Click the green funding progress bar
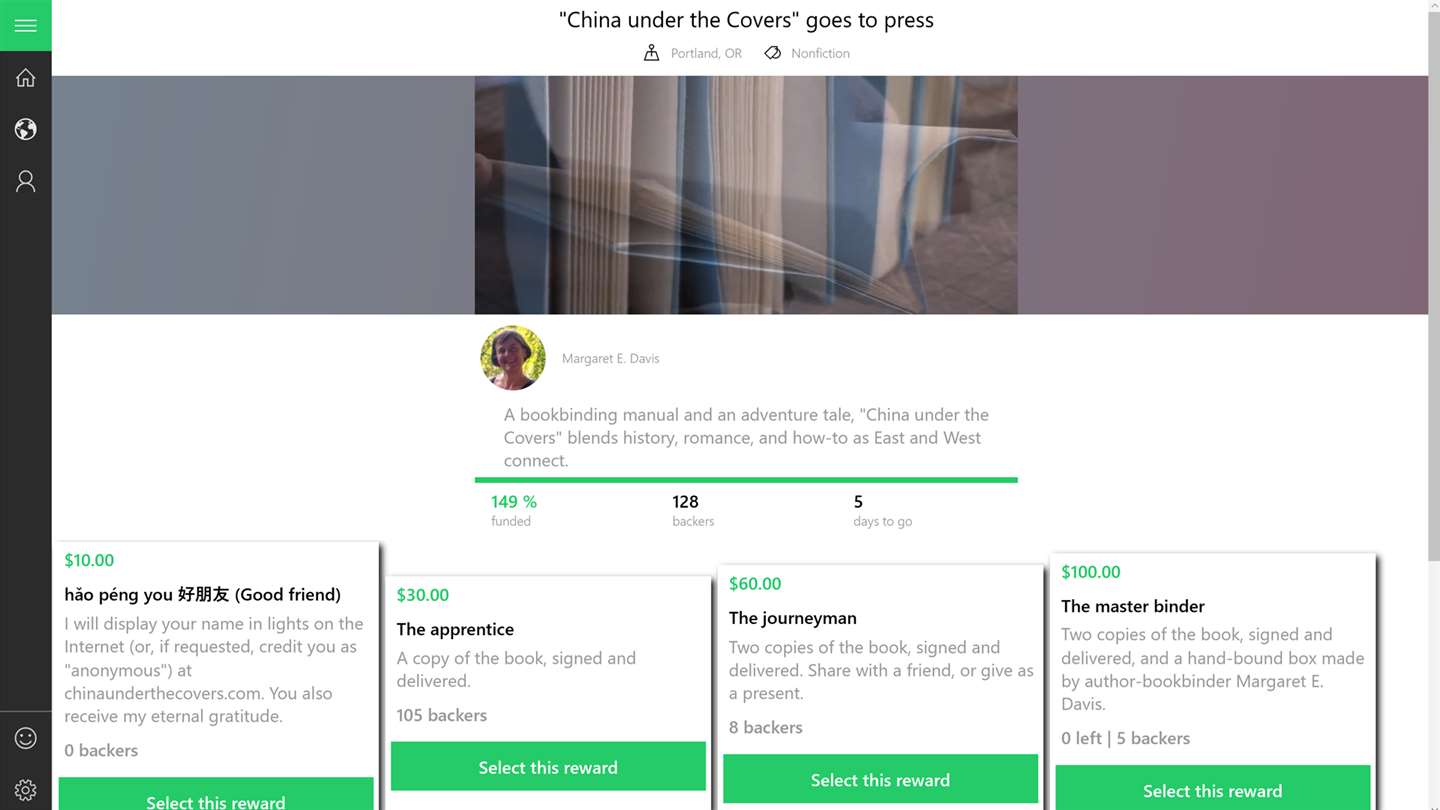Viewport: 1440px width, 810px height. (x=746, y=480)
